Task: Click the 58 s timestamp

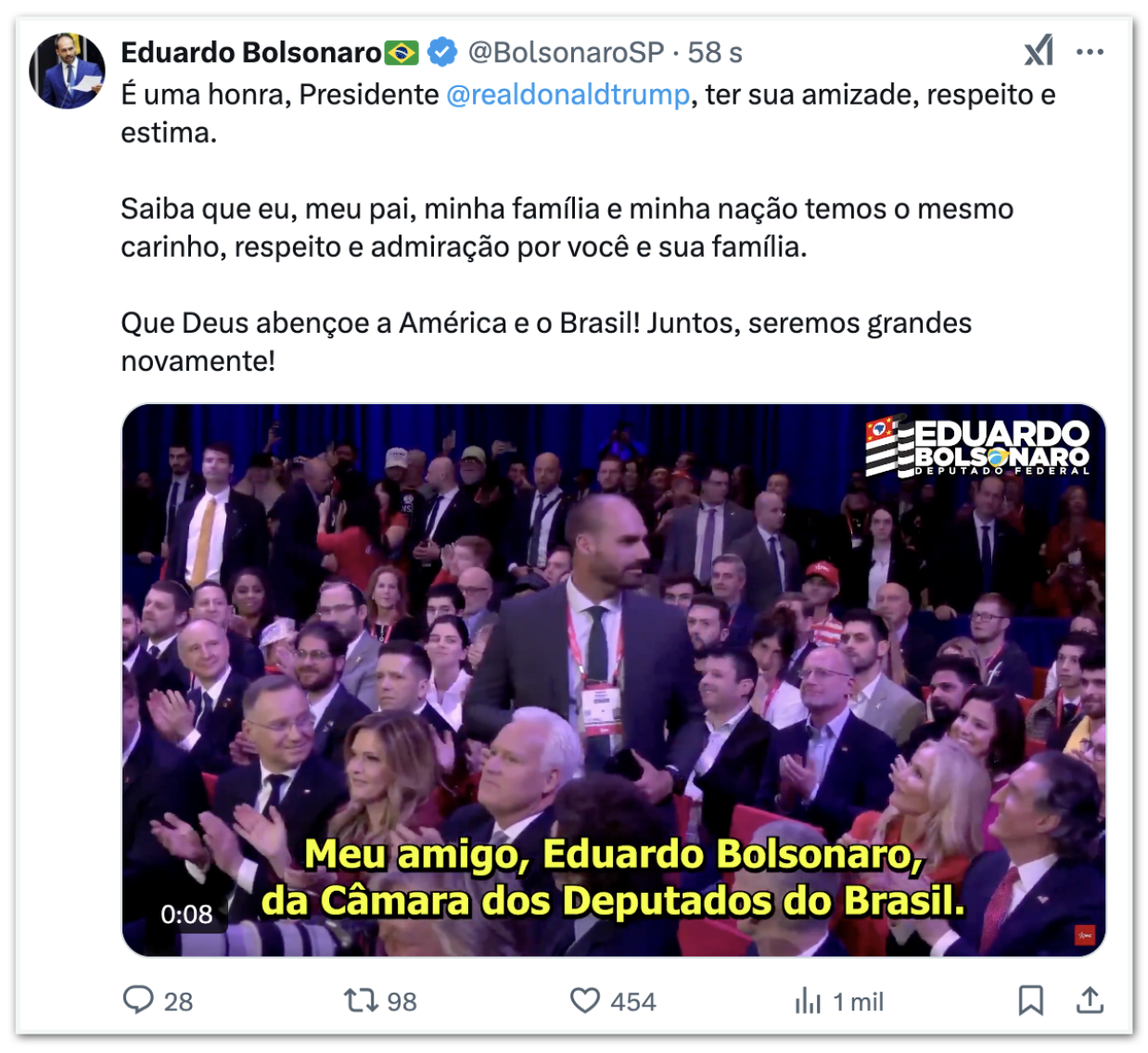Action: pos(715,52)
